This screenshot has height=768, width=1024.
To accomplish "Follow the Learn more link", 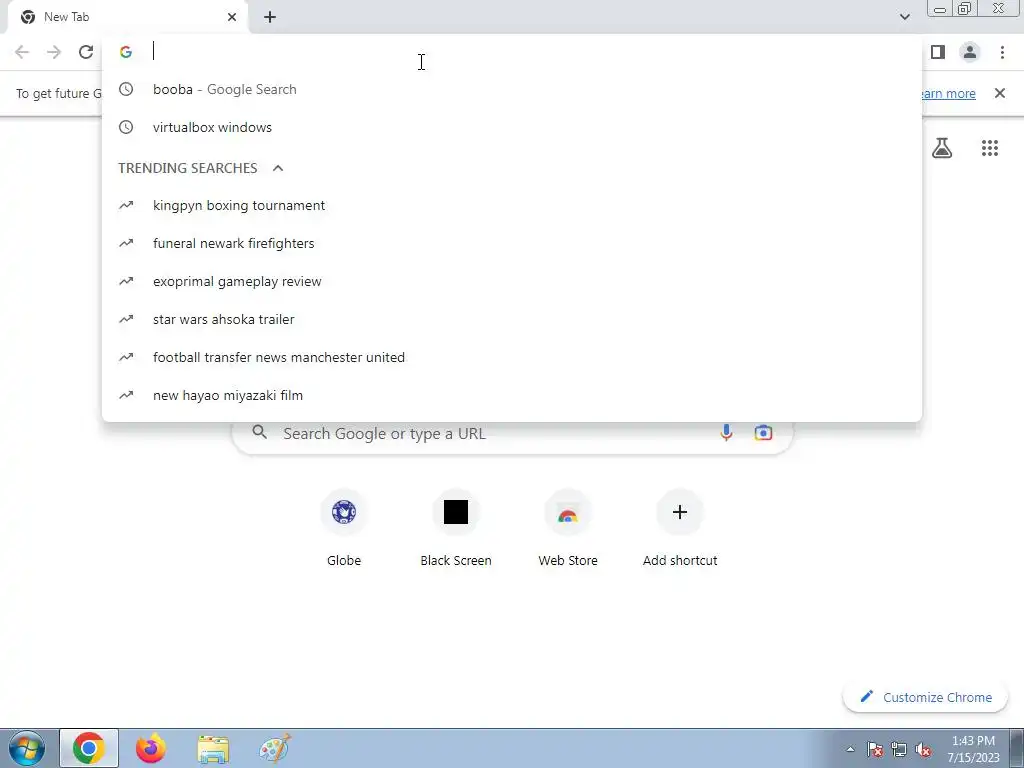I will (x=947, y=93).
